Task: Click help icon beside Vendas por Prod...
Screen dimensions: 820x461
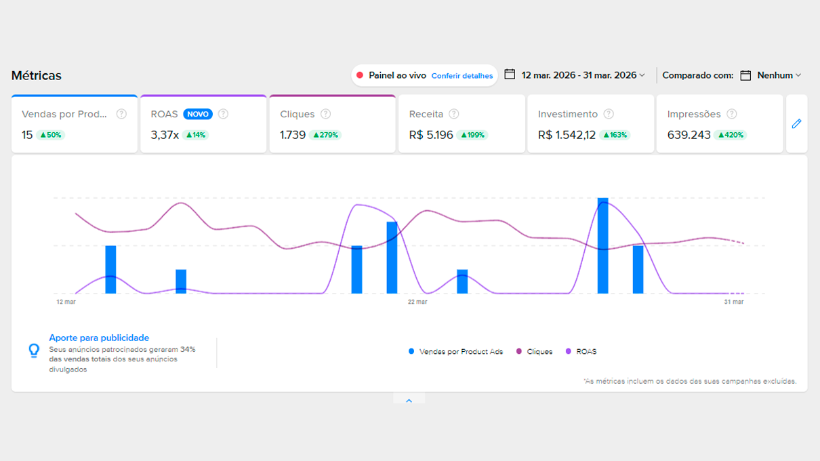Action: 121,114
